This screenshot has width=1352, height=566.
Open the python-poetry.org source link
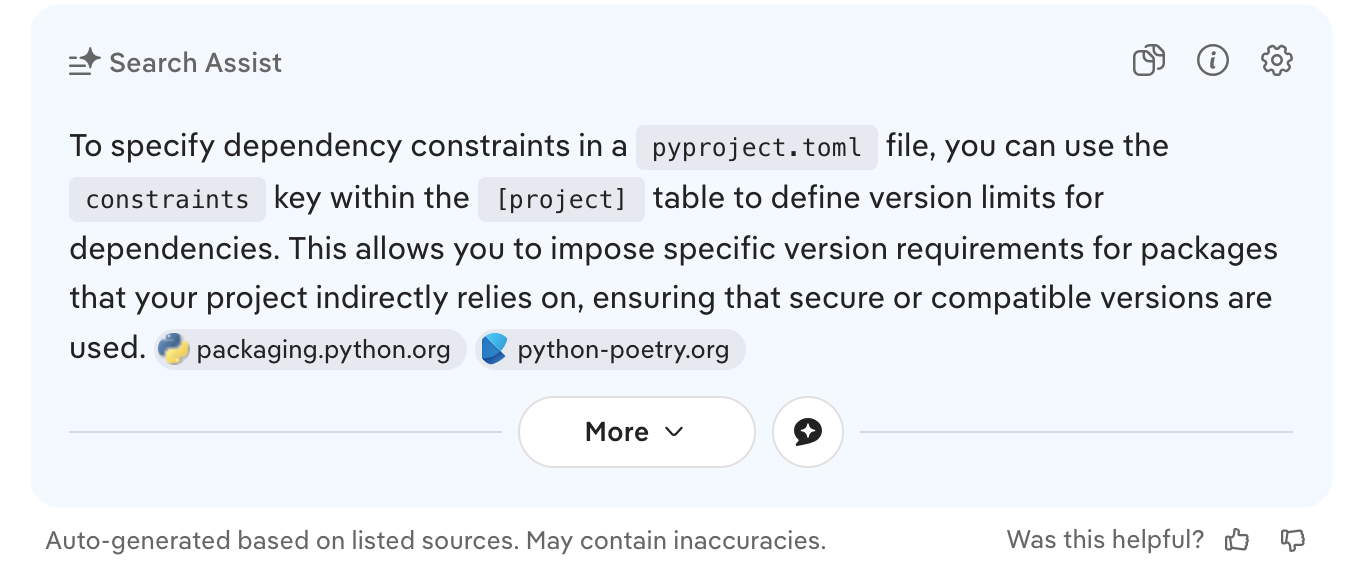point(623,350)
